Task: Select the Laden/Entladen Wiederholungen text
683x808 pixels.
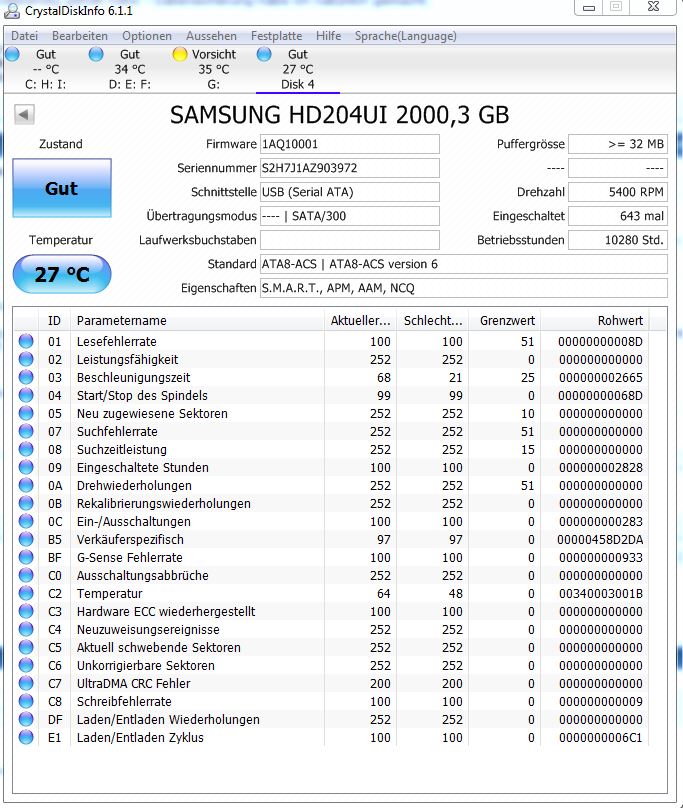Action: click(x=168, y=720)
